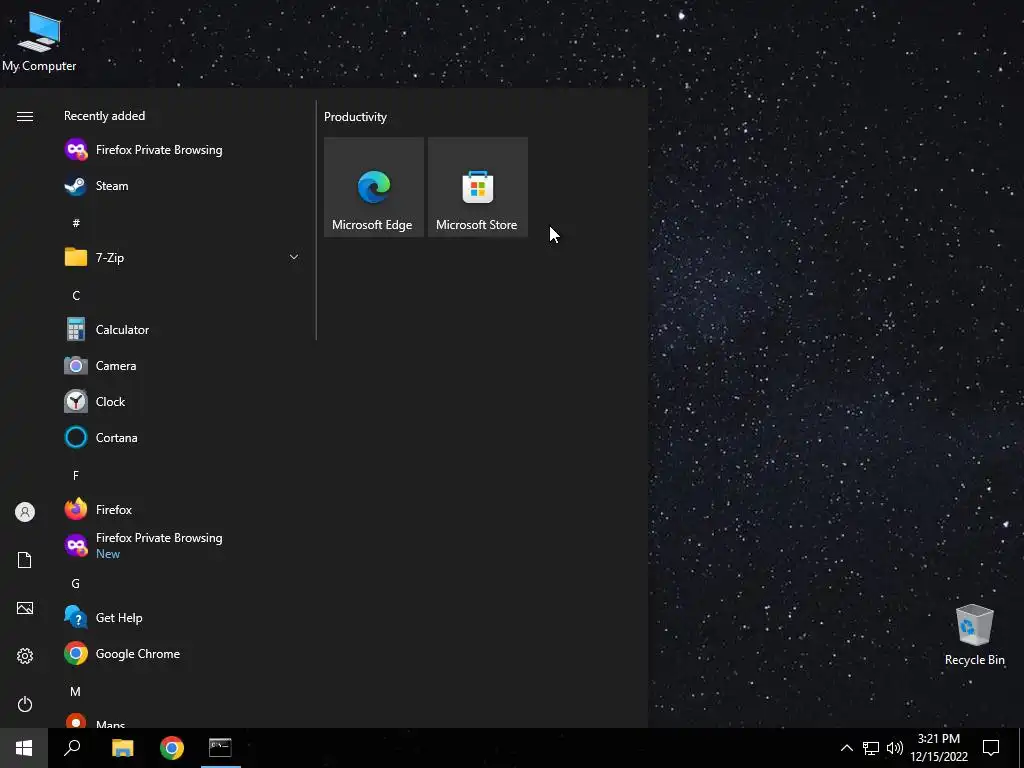The height and width of the screenshot is (768, 1024).
Task: Open the notification action center icon
Action: point(991,748)
